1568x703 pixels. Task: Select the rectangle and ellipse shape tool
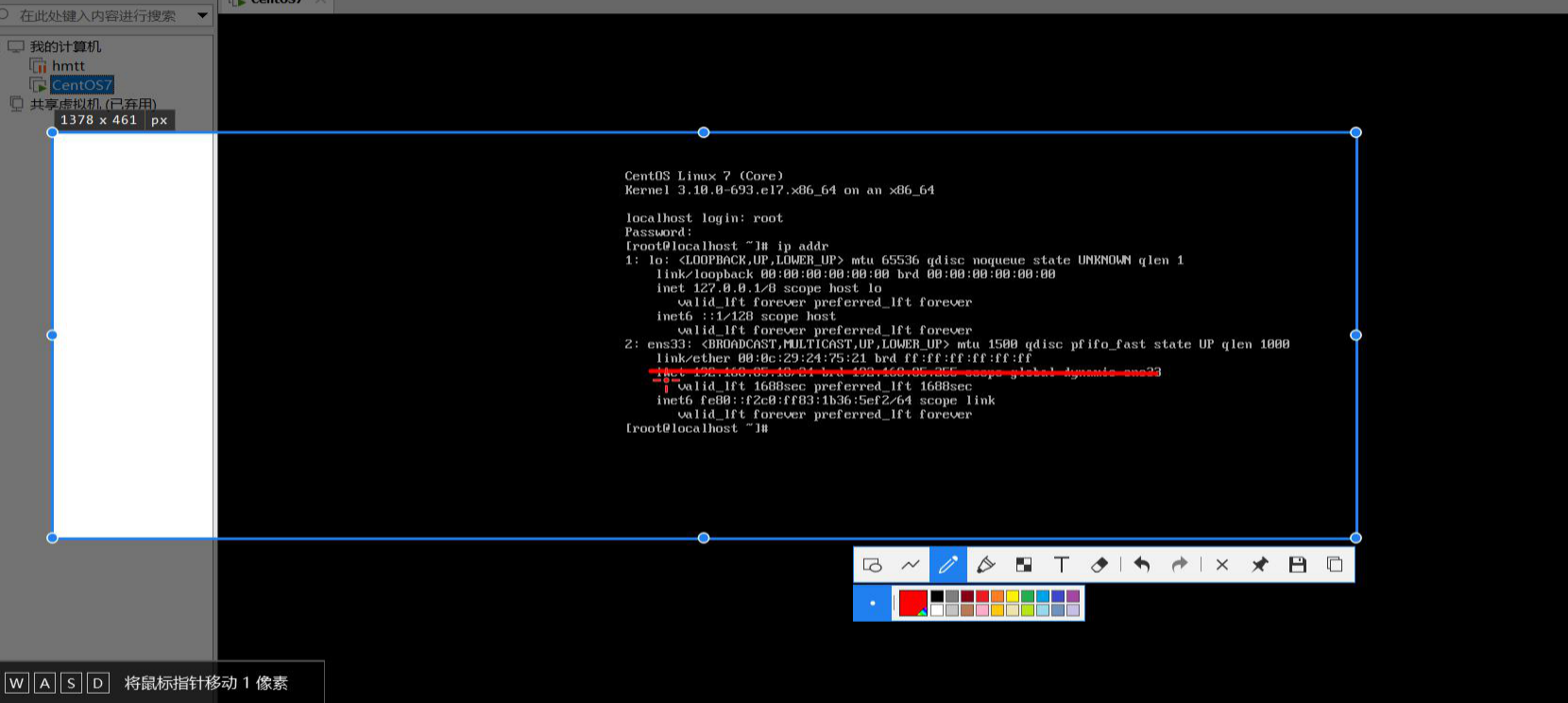pyautogui.click(x=873, y=564)
